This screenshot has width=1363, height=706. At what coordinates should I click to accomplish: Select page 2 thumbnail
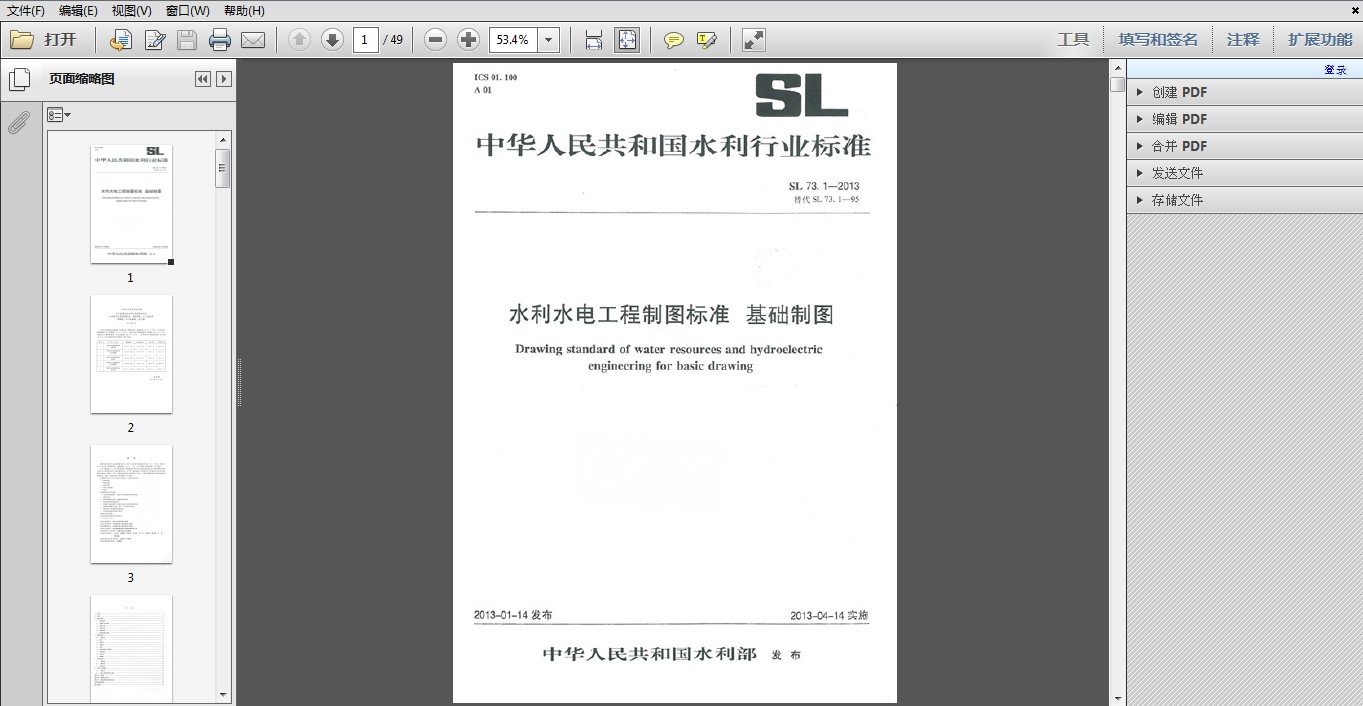tap(131, 354)
